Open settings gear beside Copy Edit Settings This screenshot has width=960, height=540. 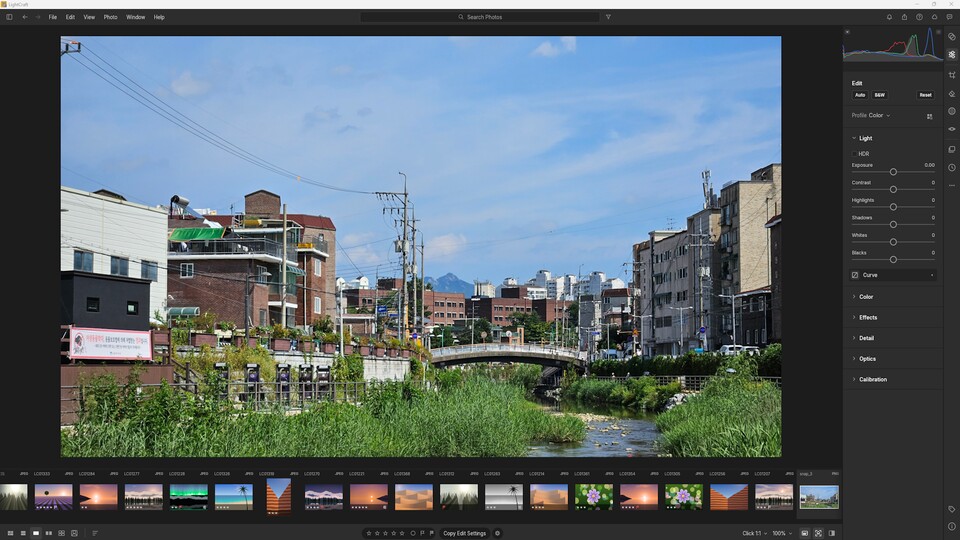pos(497,533)
